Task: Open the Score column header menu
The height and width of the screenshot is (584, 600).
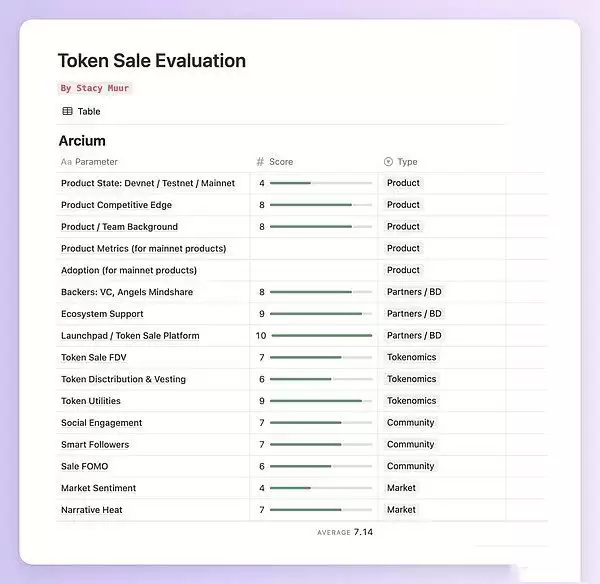Action: coord(281,161)
